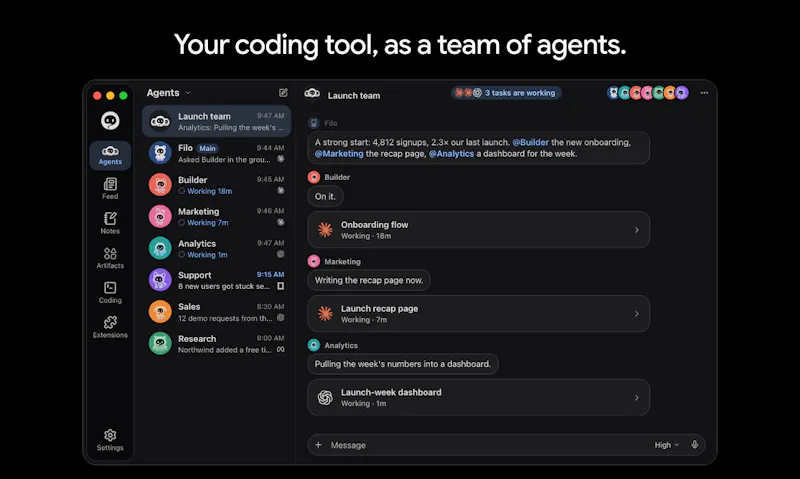Click 'Writing the recap page now.' message
Image resolution: width=800 pixels, height=479 pixels.
(x=369, y=280)
